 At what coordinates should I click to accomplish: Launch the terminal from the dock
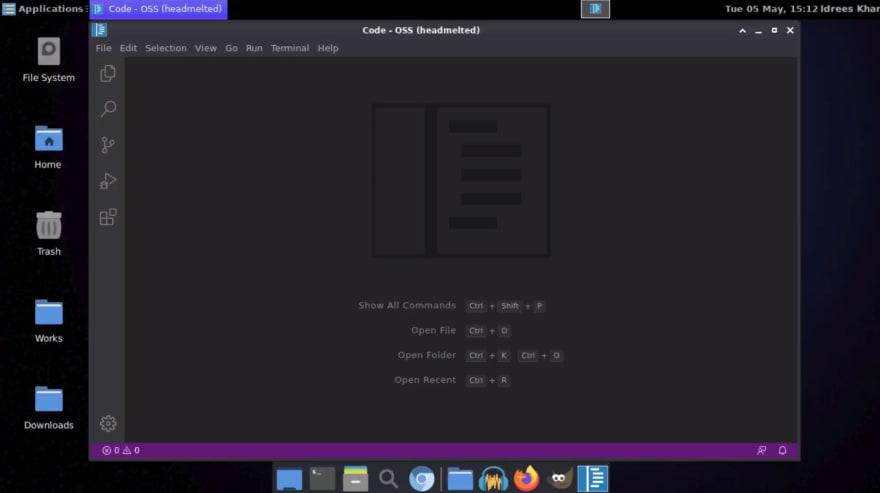click(322, 479)
